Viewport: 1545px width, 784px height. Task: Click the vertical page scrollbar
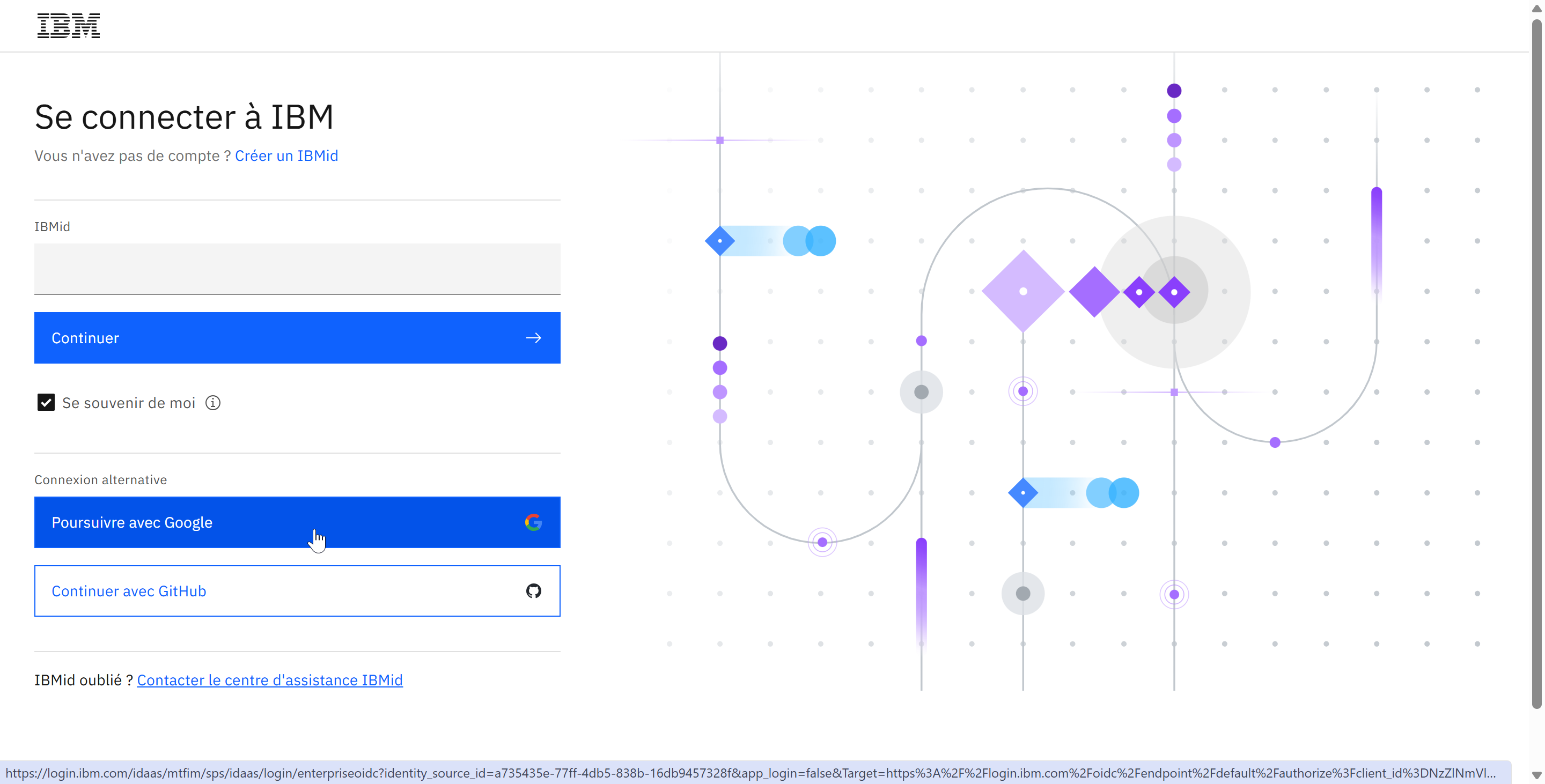[x=1536, y=364]
